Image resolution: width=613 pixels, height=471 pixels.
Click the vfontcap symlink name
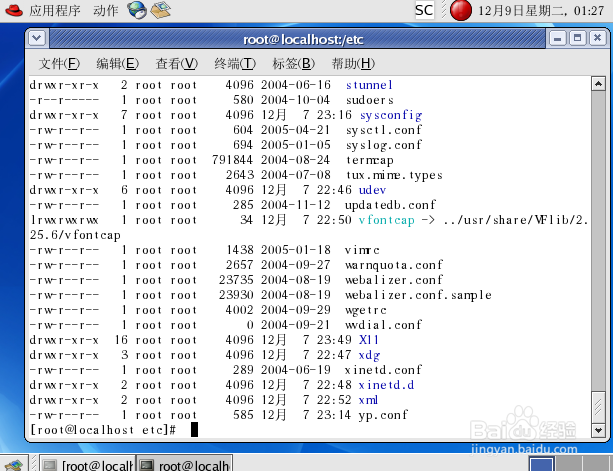tap(386, 220)
